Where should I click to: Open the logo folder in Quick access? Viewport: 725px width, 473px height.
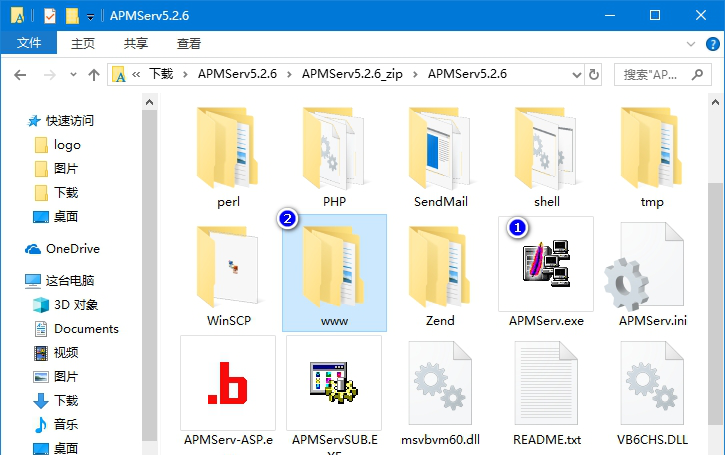(67, 145)
